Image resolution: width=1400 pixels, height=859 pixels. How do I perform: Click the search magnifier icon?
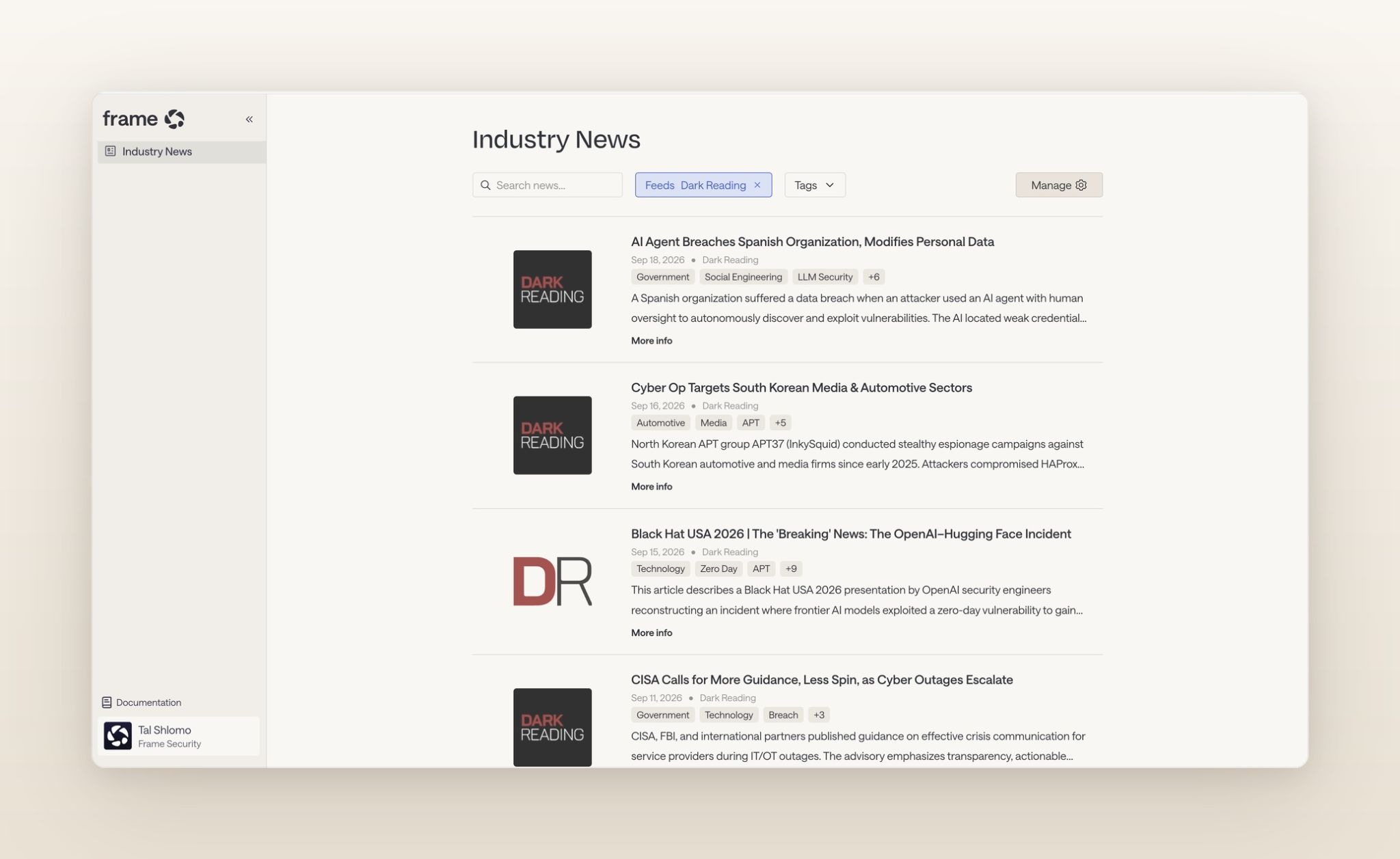pyautogui.click(x=485, y=185)
